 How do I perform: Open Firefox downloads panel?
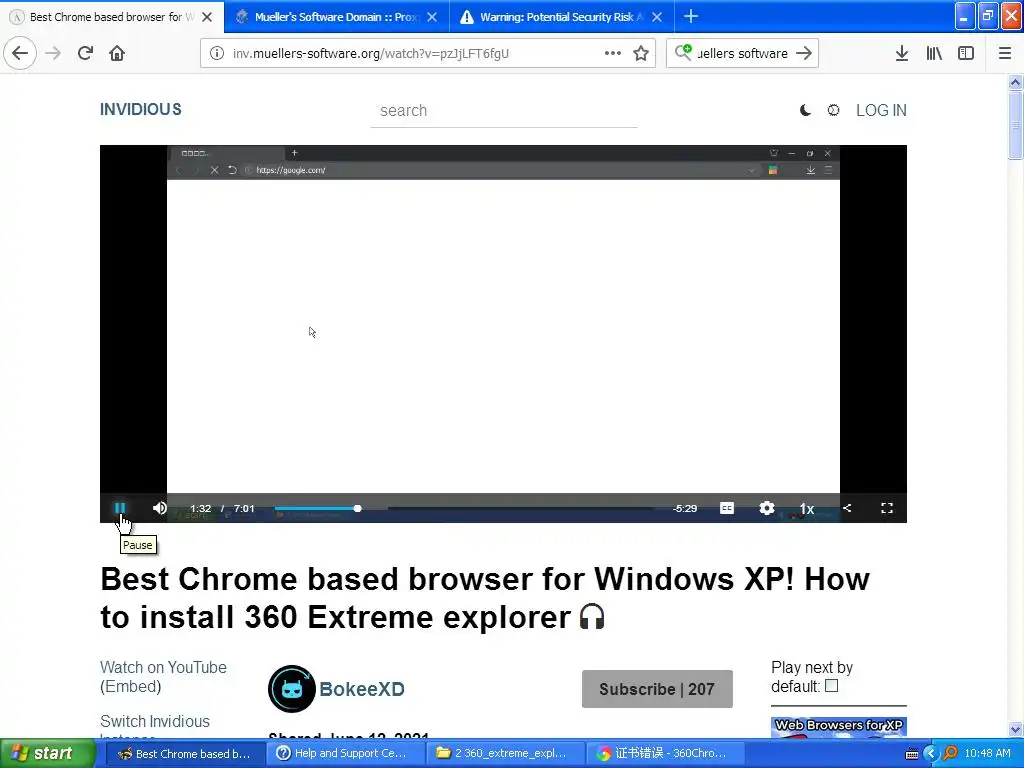point(902,54)
